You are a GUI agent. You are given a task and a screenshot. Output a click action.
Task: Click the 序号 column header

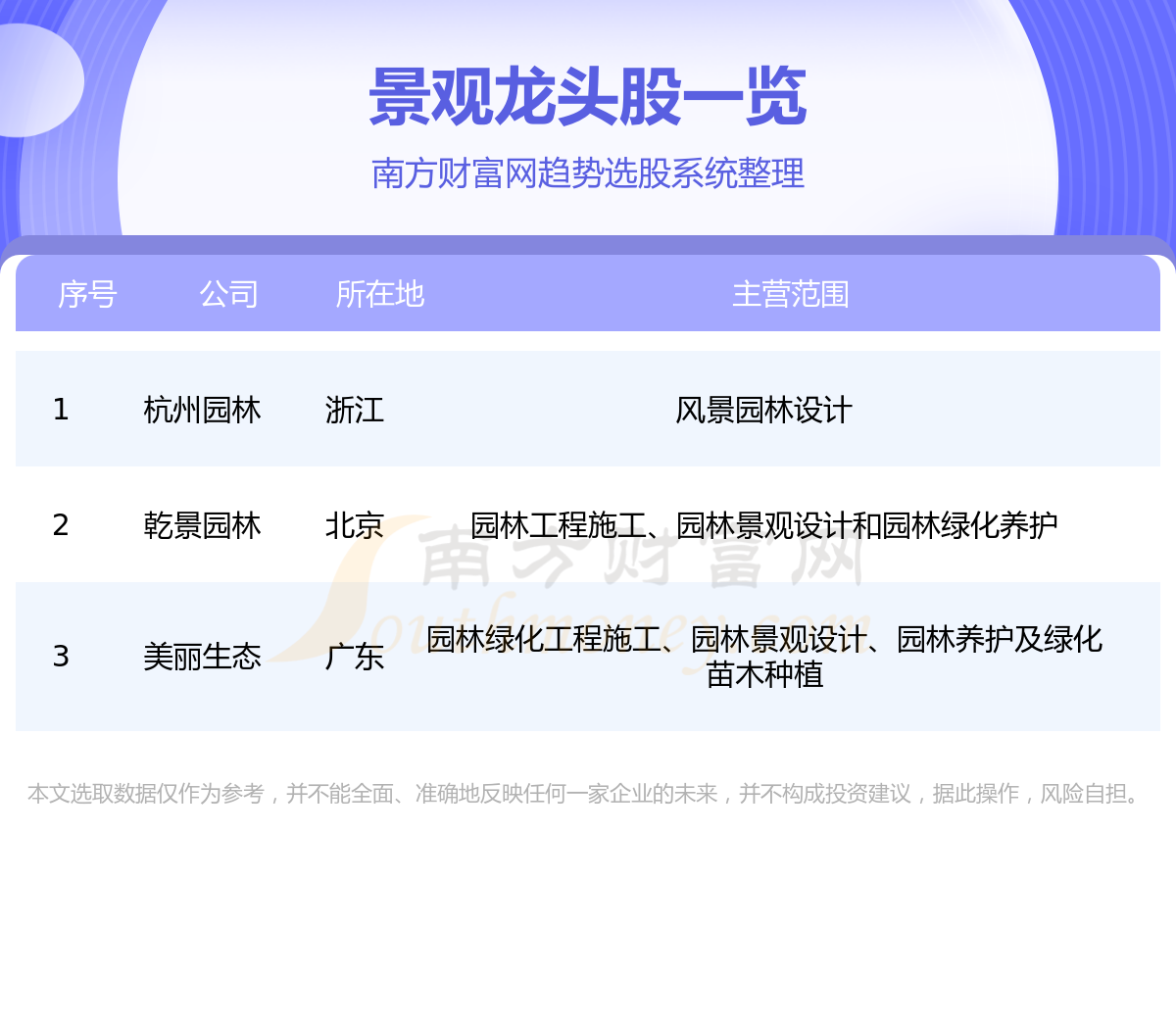[x=87, y=294]
